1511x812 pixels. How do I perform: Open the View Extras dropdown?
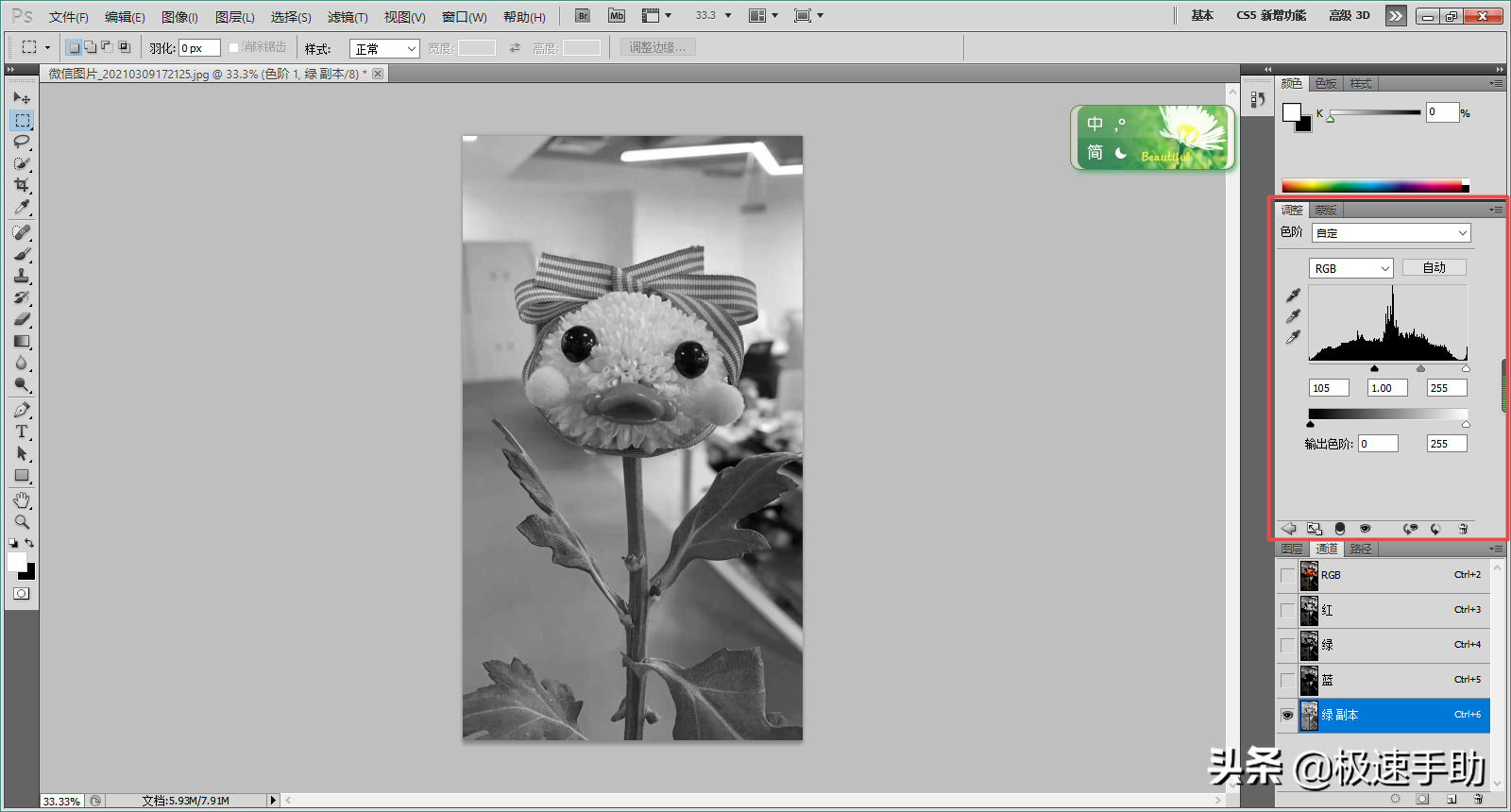(657, 15)
